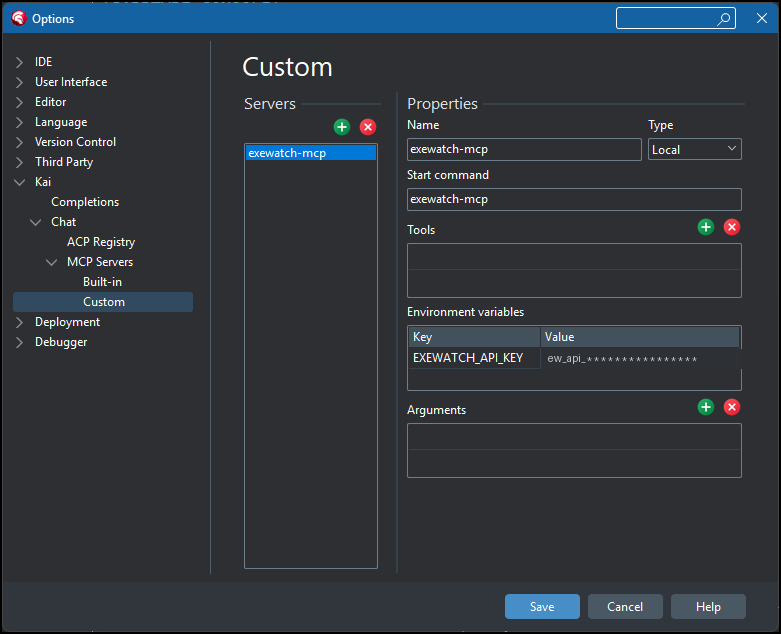Open the Version Control settings page
The width and height of the screenshot is (781, 634).
(x=75, y=142)
